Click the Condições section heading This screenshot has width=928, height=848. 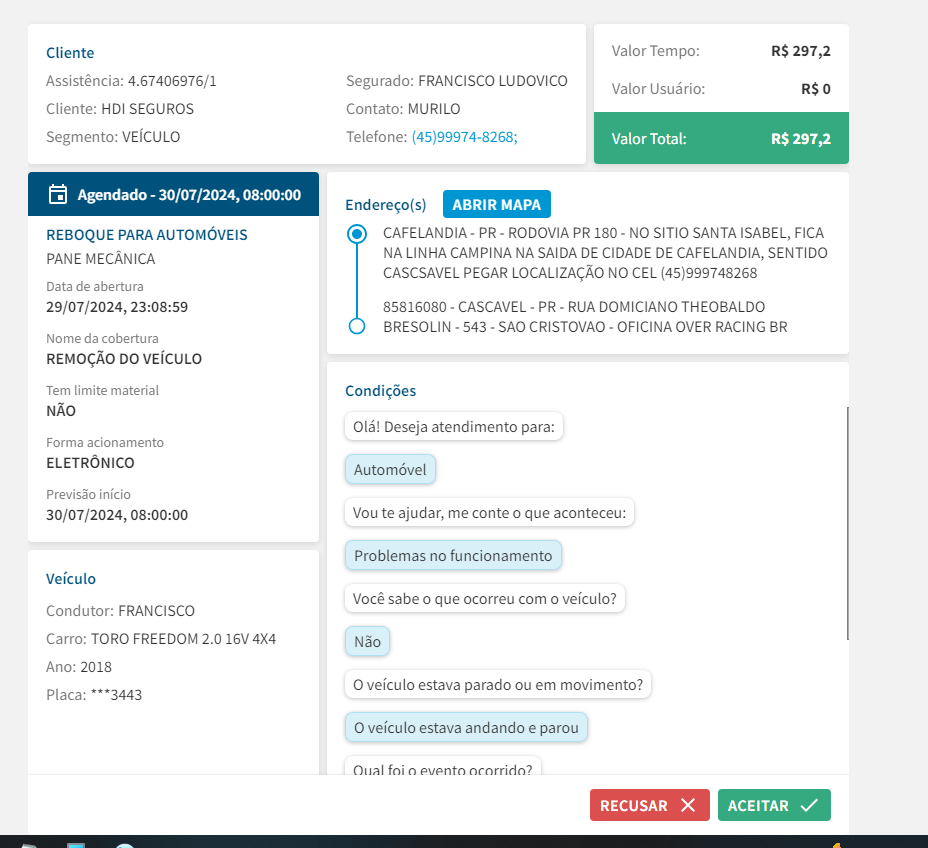coord(381,391)
